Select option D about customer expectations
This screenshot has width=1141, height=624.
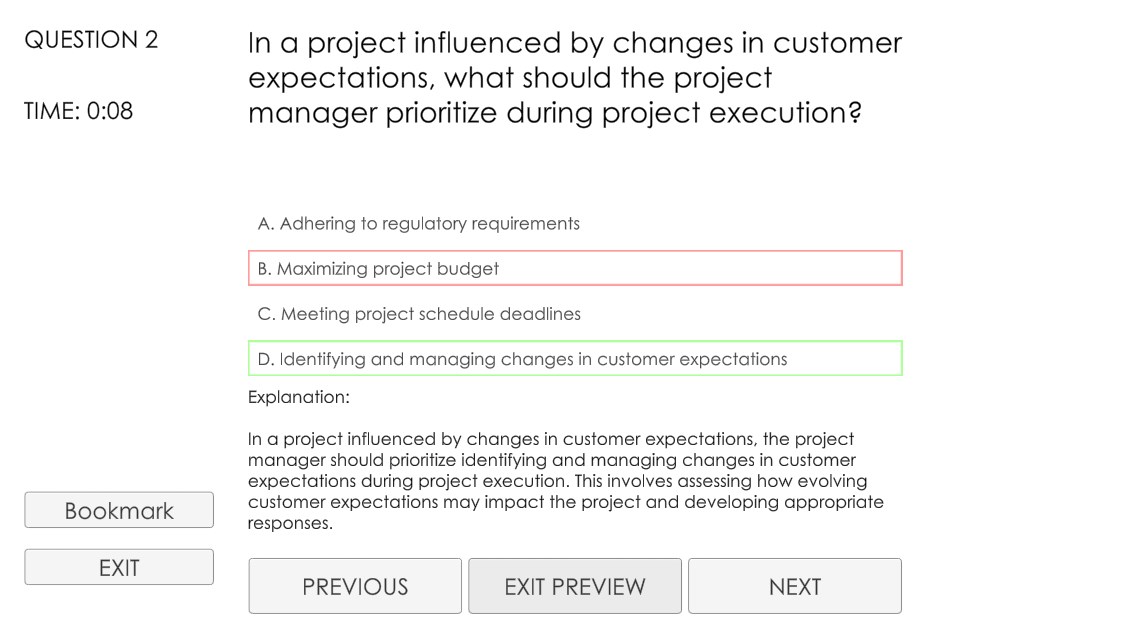point(574,359)
